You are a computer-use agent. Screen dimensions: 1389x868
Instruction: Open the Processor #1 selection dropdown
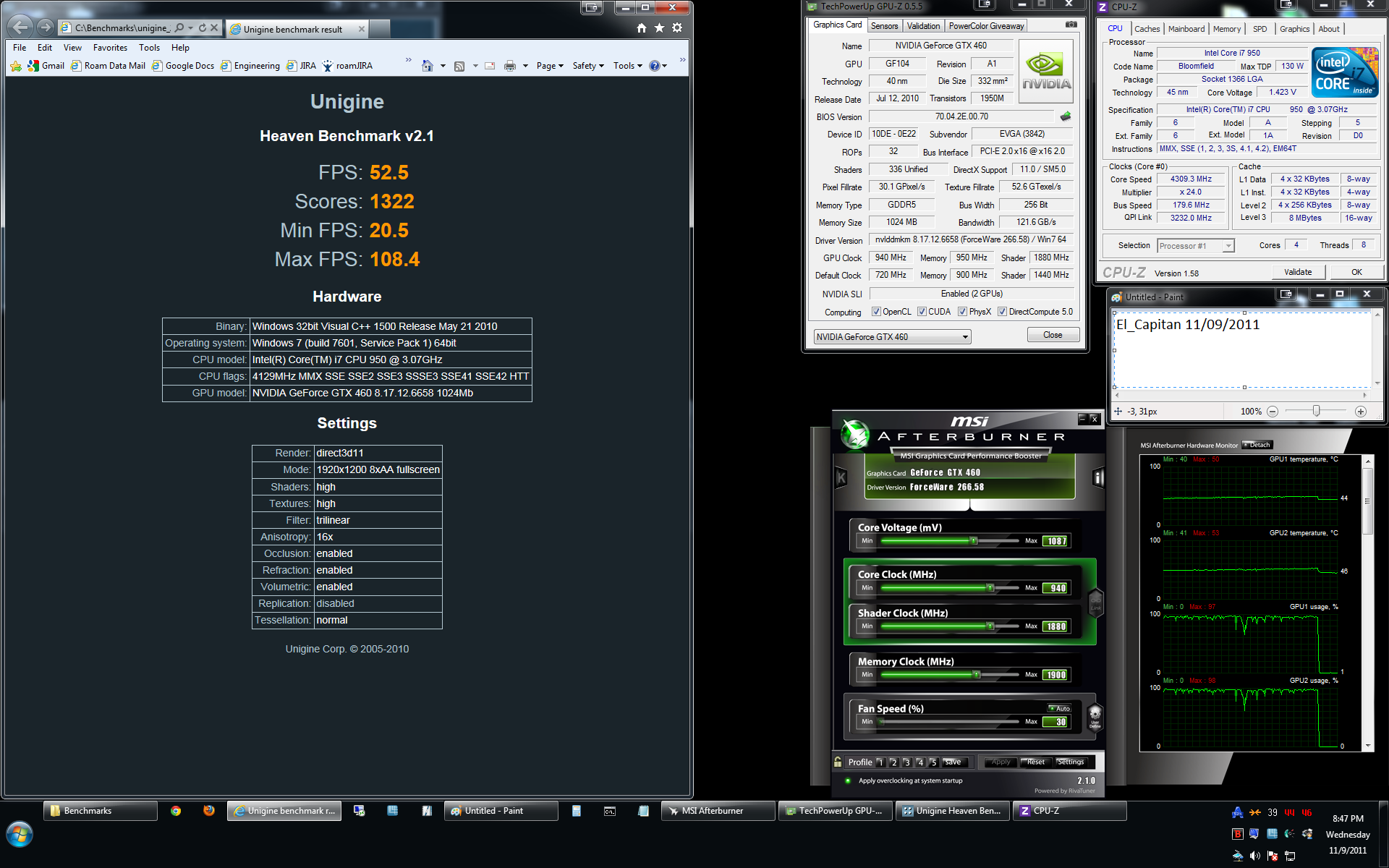click(x=1195, y=246)
